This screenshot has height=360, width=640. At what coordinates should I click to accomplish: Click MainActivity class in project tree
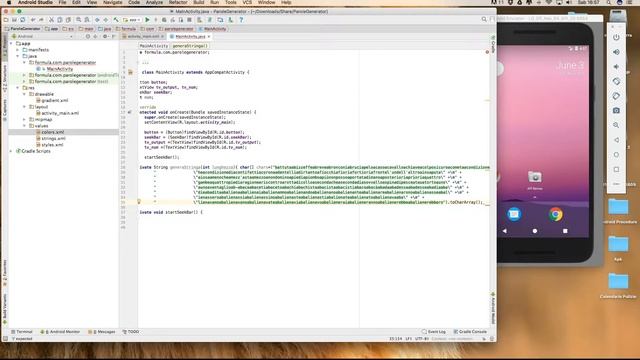tap(60, 69)
